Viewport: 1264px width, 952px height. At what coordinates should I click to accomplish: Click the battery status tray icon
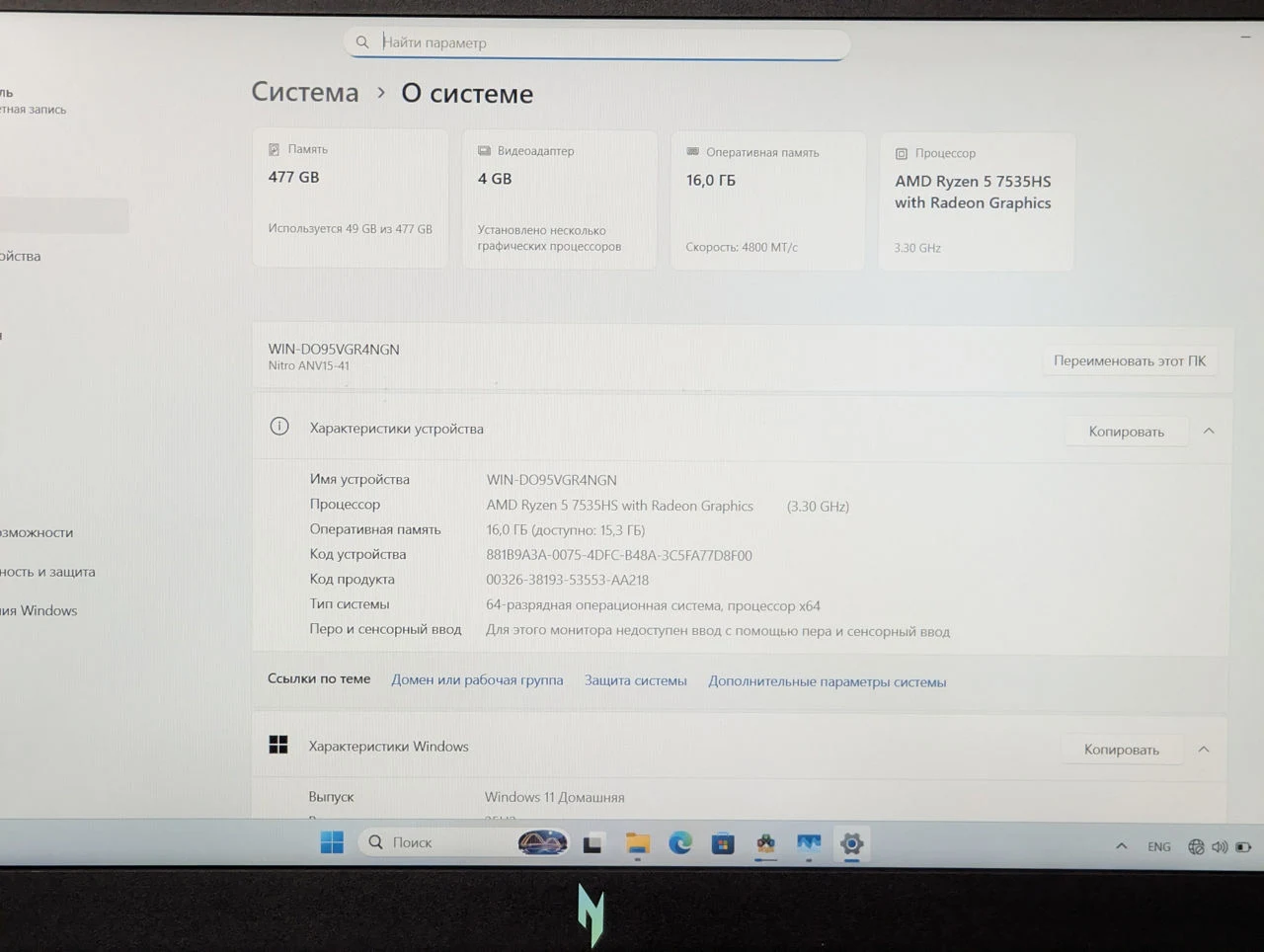point(1243,846)
